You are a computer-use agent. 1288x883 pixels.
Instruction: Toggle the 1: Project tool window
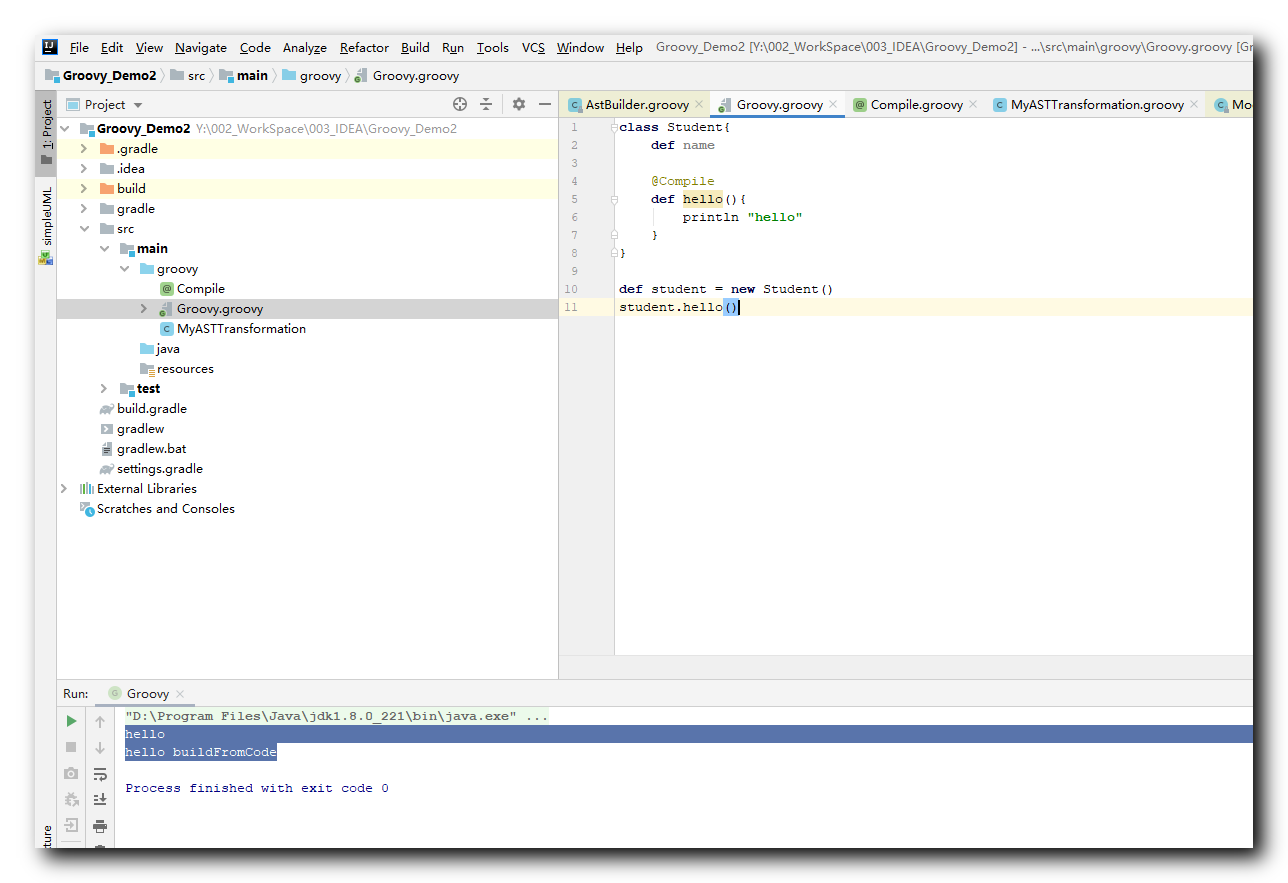[x=46, y=131]
